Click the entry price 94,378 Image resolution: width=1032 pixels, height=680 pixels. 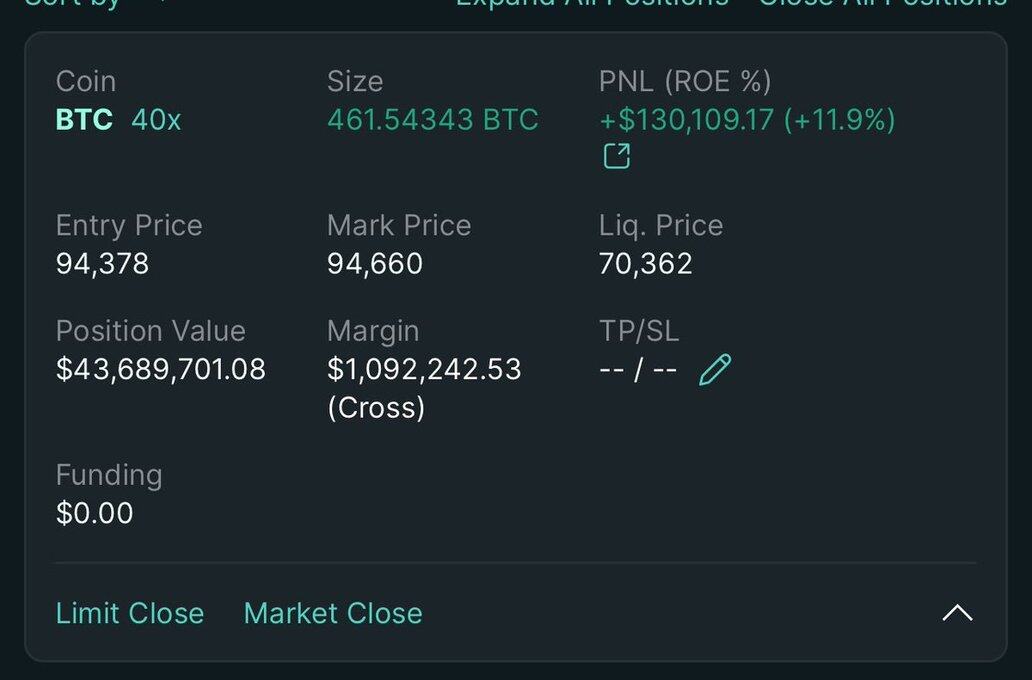click(102, 264)
